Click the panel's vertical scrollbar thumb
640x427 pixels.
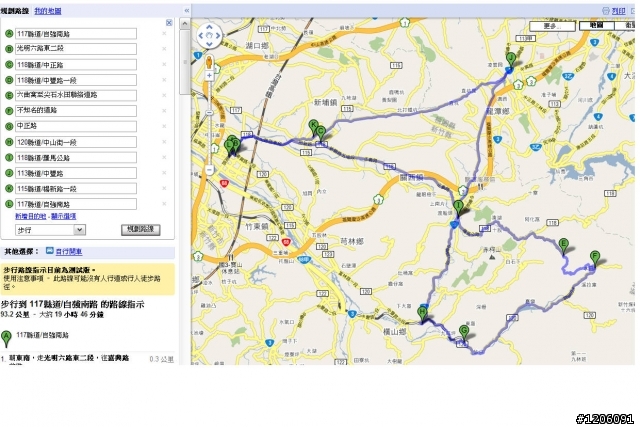pos(184,62)
